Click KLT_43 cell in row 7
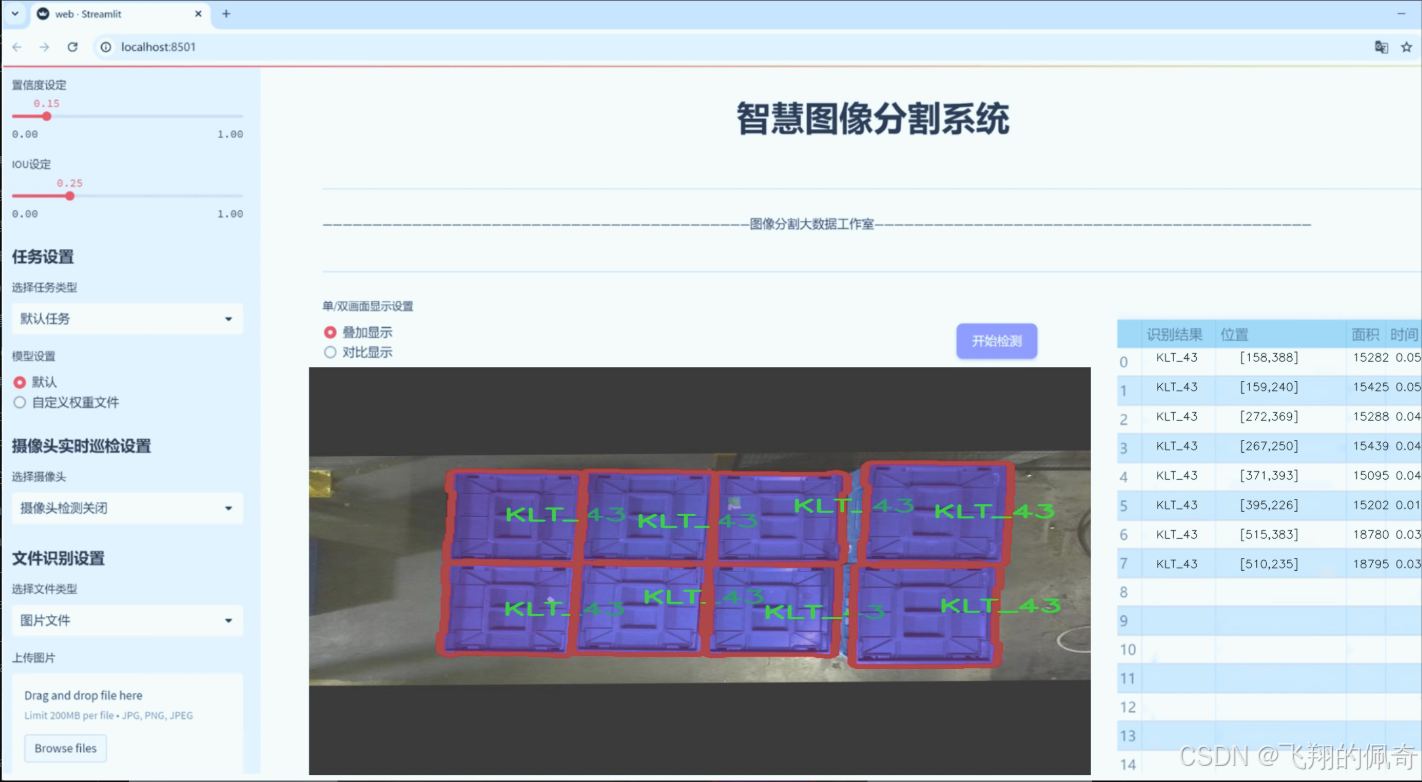This screenshot has width=1422, height=782. pos(1178,564)
